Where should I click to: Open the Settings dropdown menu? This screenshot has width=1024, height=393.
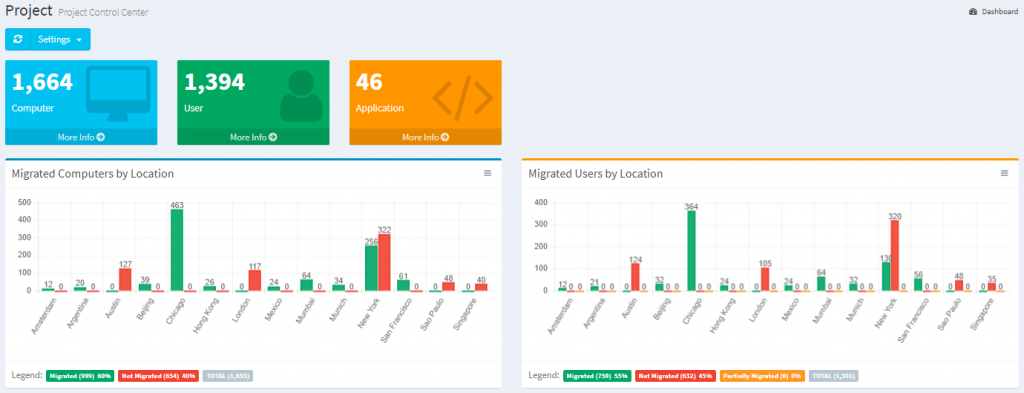point(60,39)
